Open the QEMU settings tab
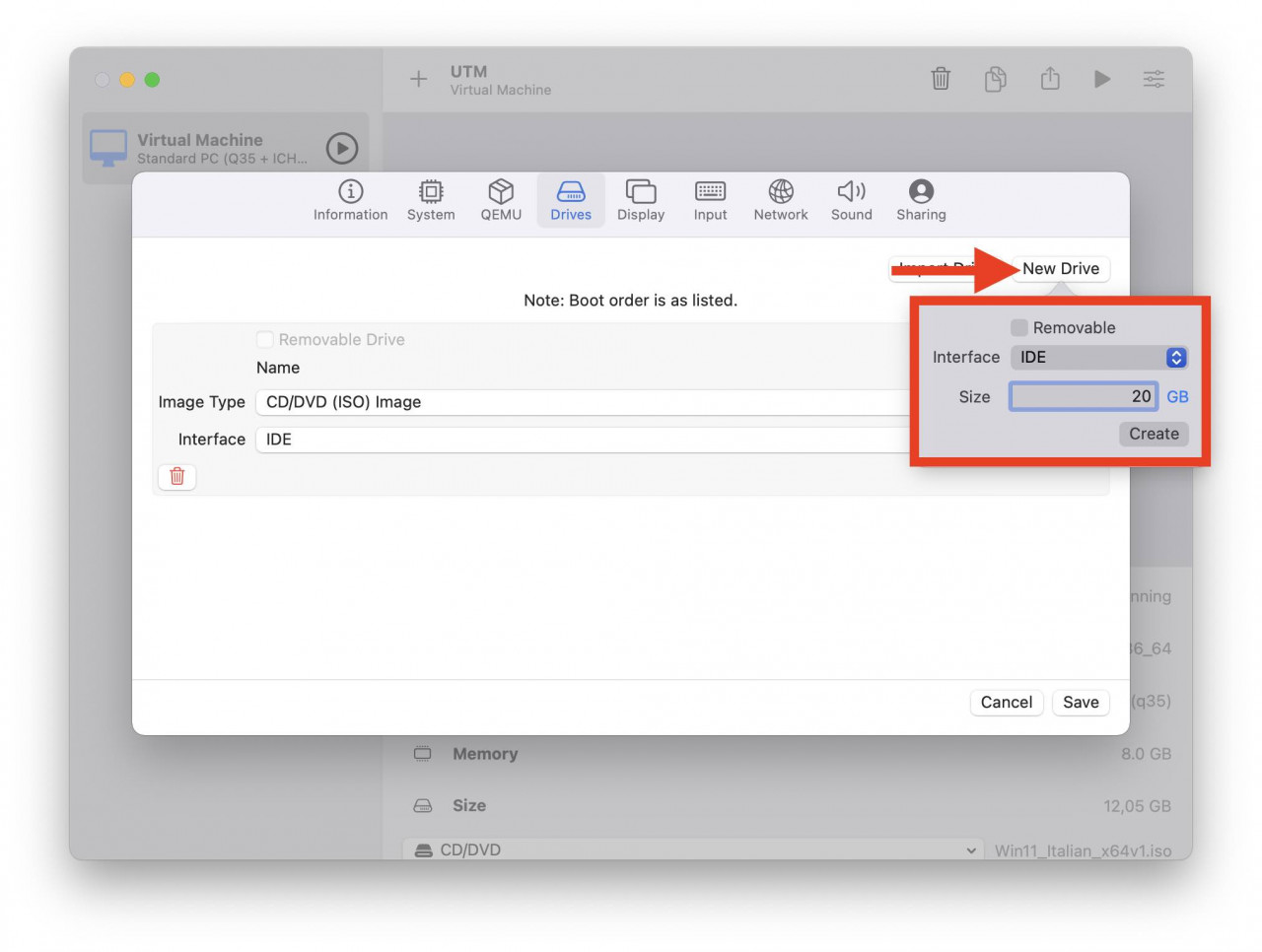The width and height of the screenshot is (1262, 952). pos(501,200)
